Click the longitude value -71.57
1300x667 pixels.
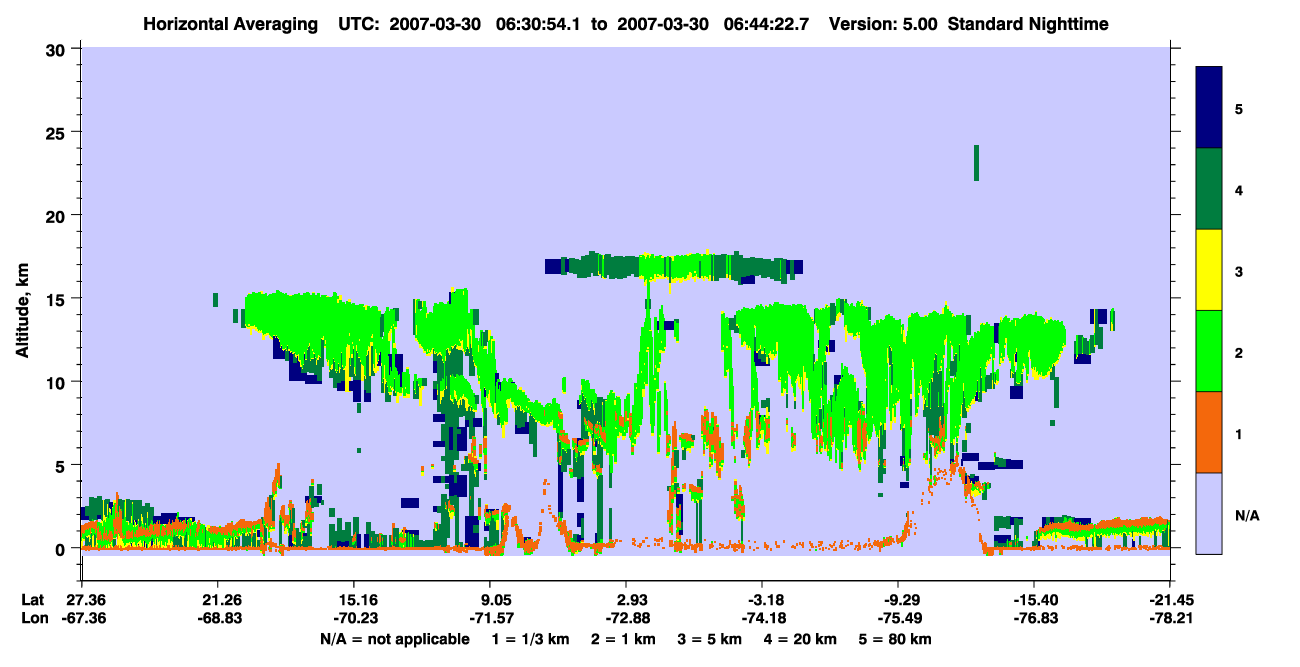tap(490, 618)
